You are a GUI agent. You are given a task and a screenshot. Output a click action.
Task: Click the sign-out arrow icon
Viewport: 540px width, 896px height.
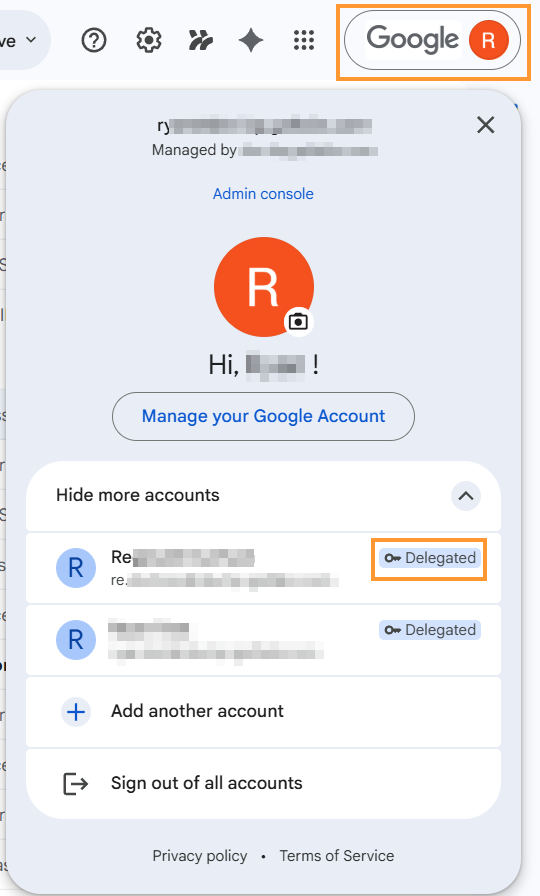tap(75, 783)
